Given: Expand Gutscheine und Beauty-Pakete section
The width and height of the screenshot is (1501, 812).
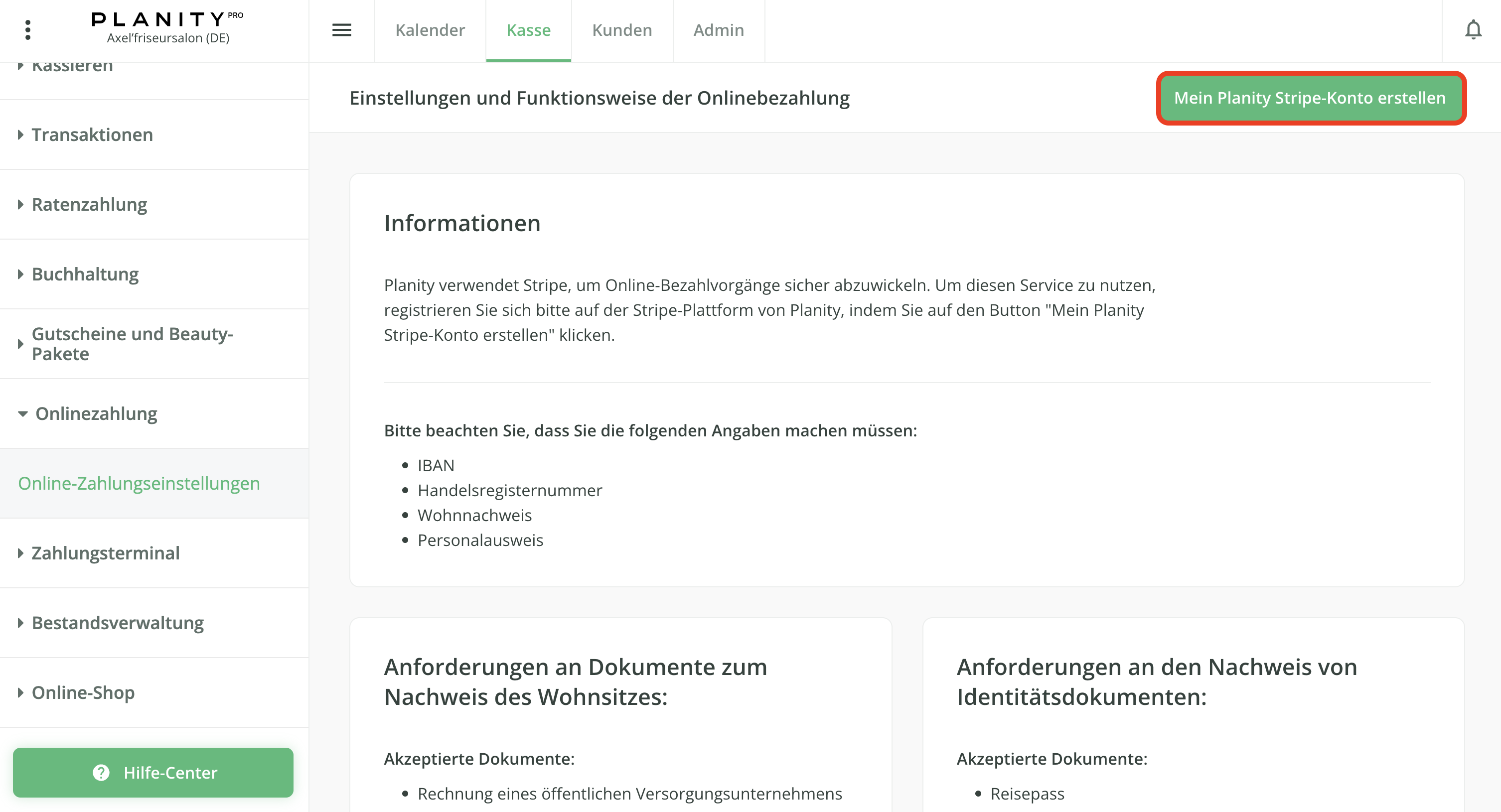Looking at the screenshot, I should [132, 344].
